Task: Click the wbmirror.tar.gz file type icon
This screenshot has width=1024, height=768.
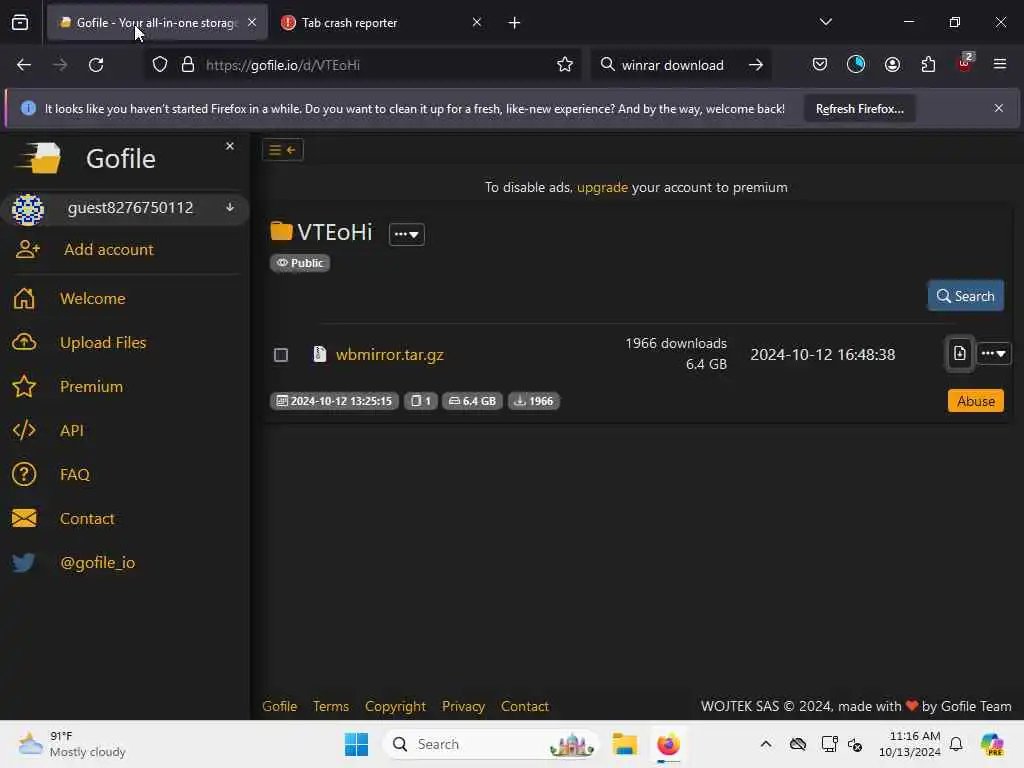Action: (319, 354)
